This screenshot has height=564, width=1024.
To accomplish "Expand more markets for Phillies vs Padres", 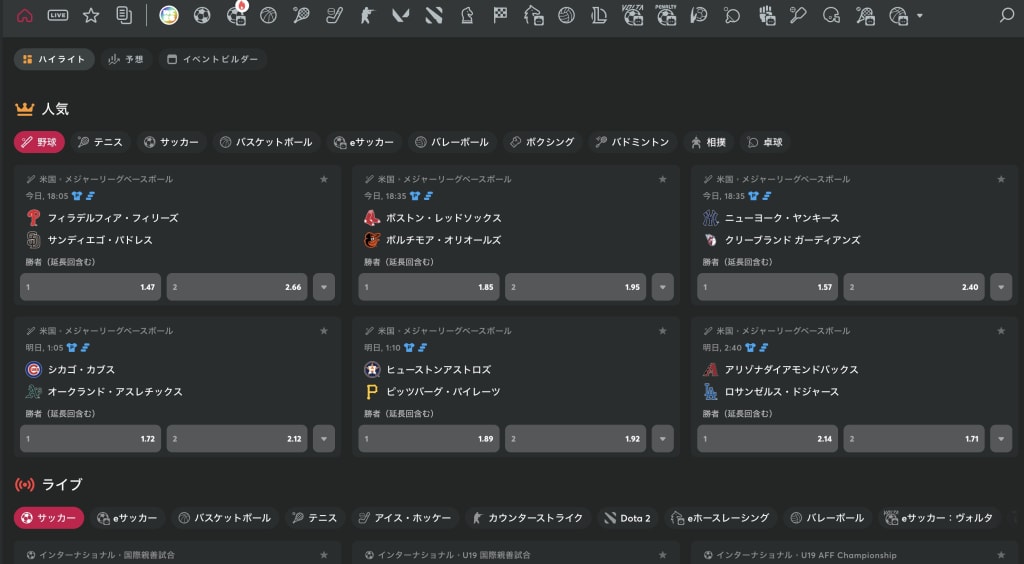I will 324,287.
